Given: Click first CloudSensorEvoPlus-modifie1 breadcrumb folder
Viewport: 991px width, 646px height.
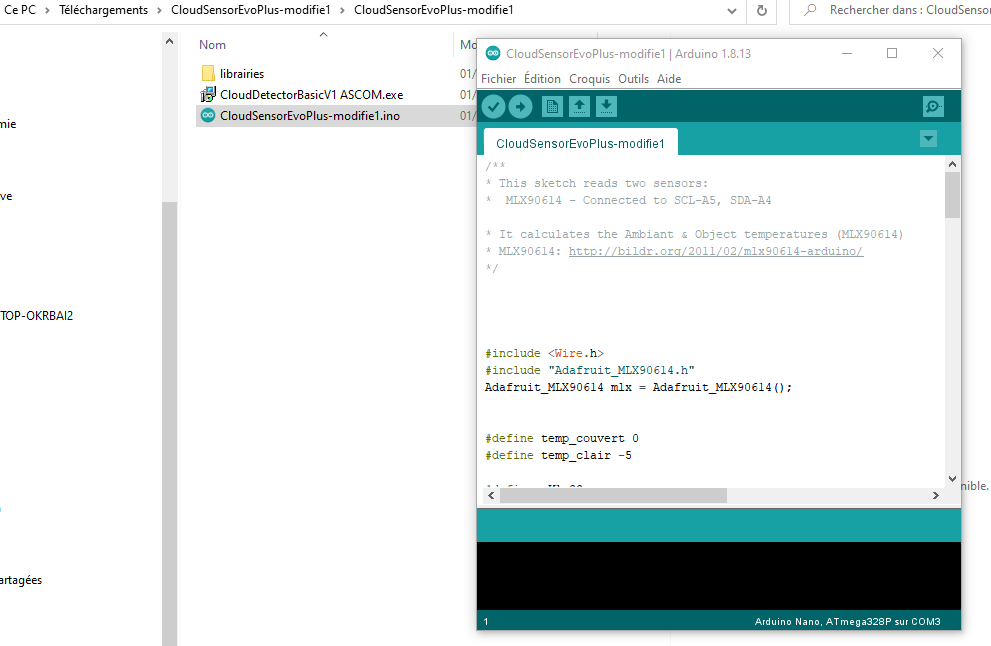Looking at the screenshot, I should click(251, 10).
